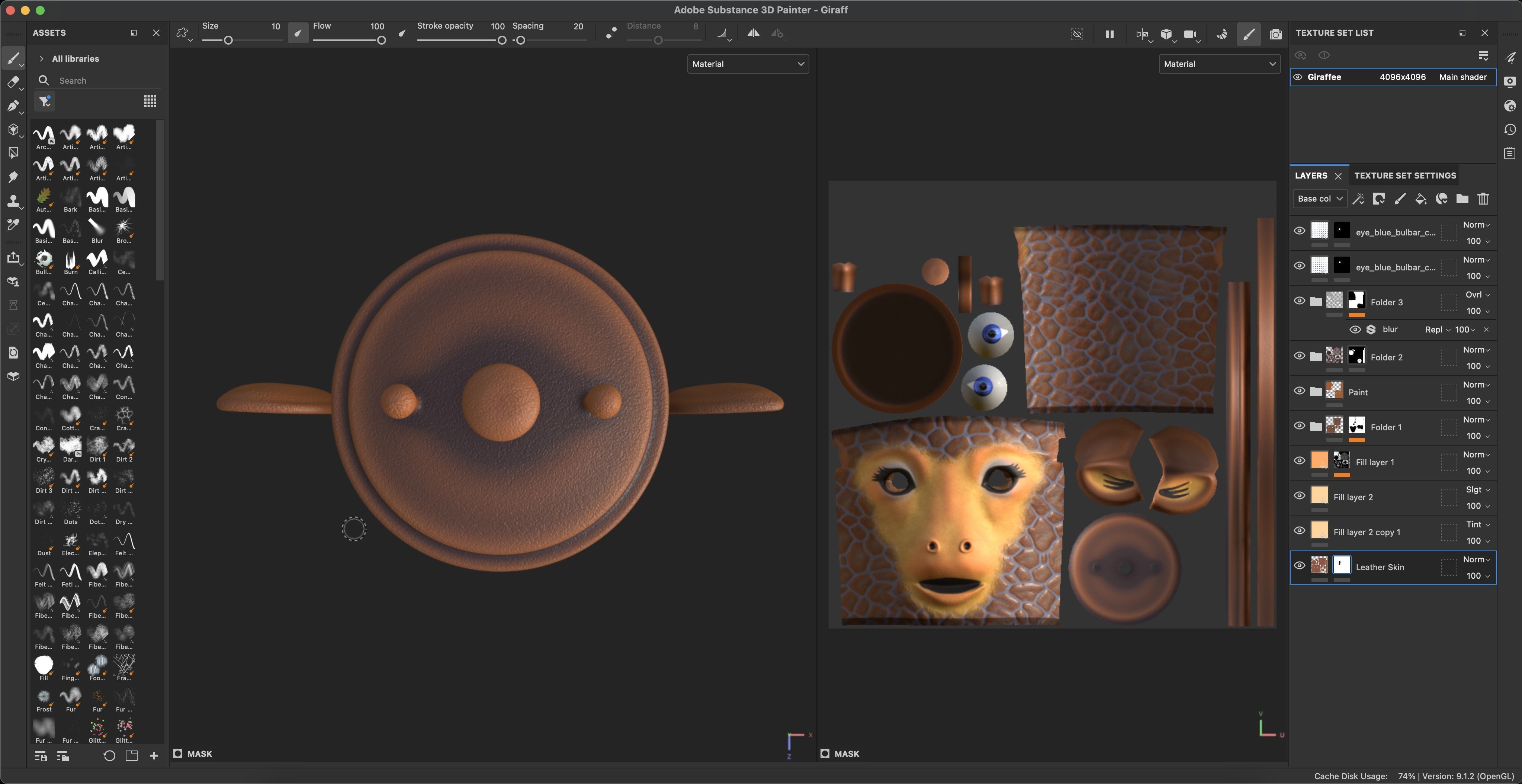Switch to Texture Set Settings tab
The width and height of the screenshot is (1522, 784).
pyautogui.click(x=1404, y=176)
